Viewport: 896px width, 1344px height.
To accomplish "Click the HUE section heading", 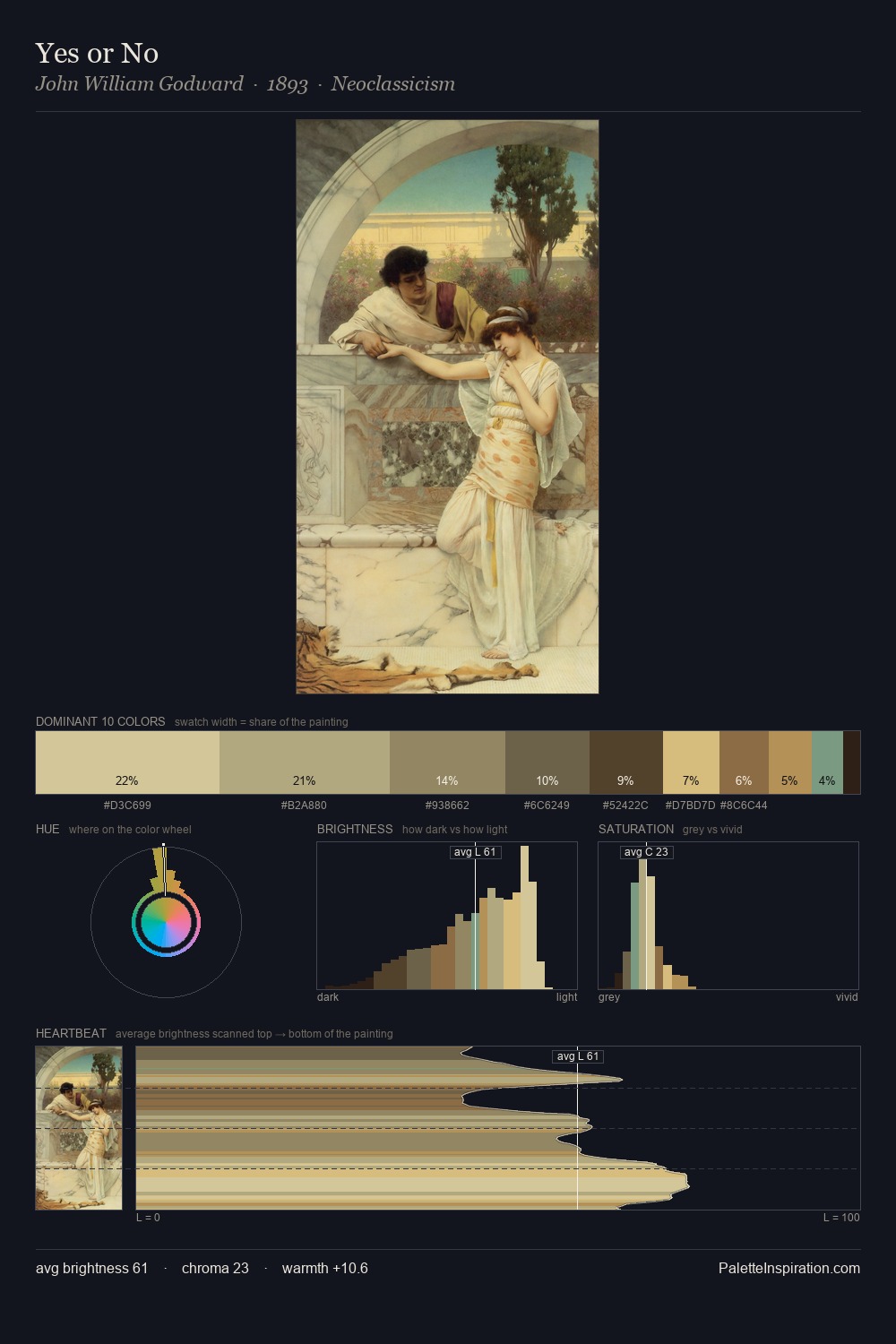I will pyautogui.click(x=47, y=829).
